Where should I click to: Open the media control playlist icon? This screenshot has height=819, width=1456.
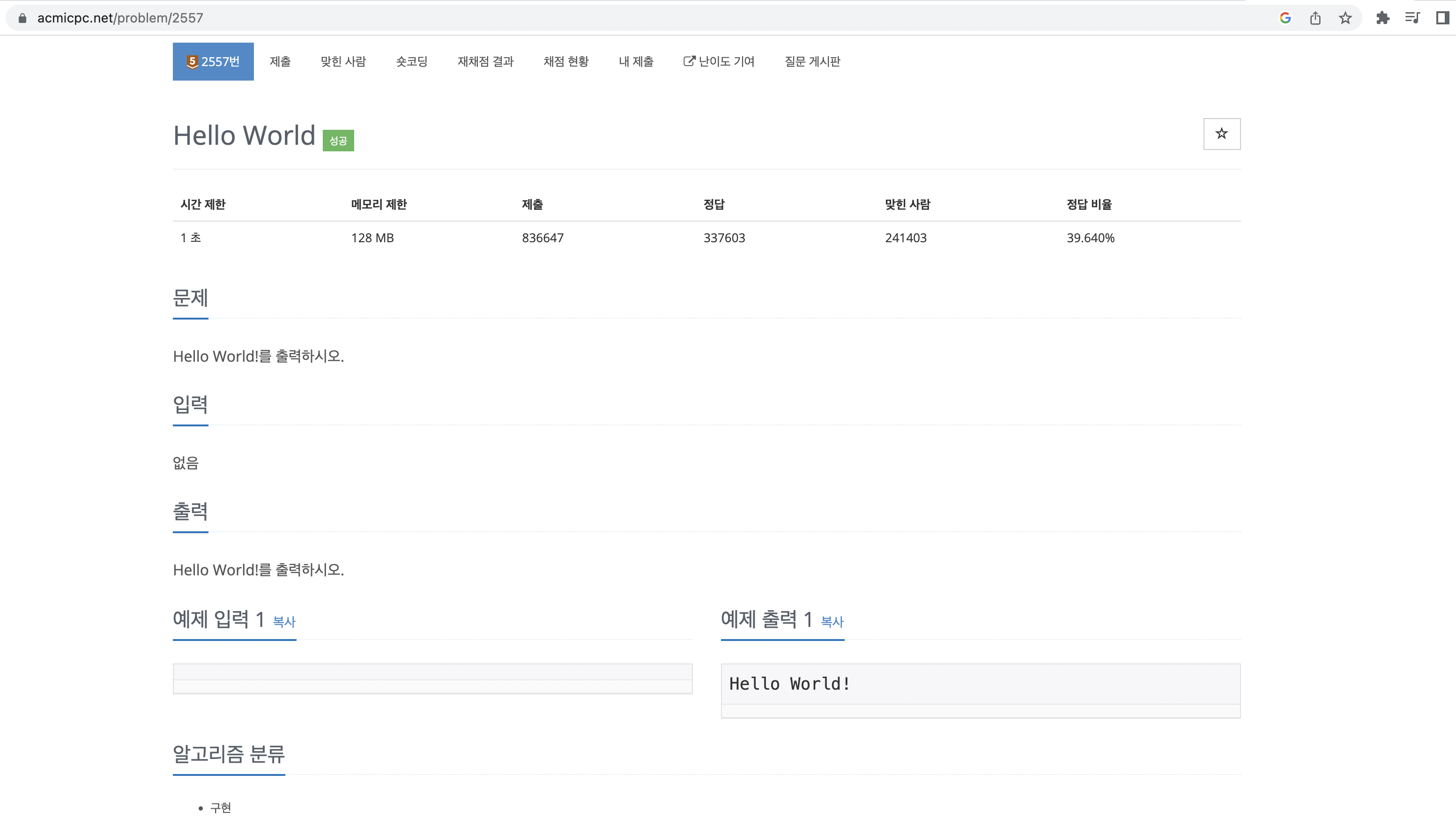1412,18
